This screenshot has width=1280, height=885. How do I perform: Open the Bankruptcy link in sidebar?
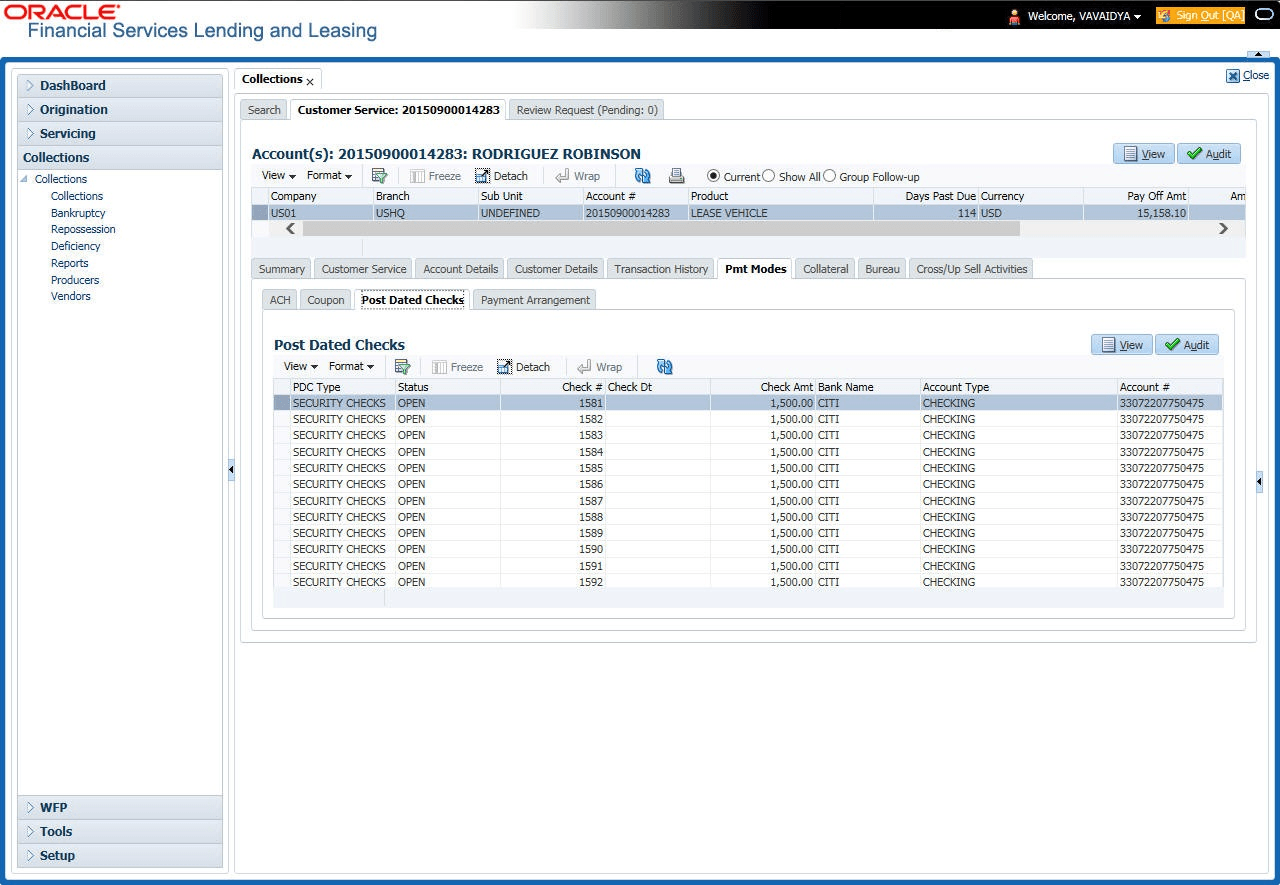(x=78, y=213)
